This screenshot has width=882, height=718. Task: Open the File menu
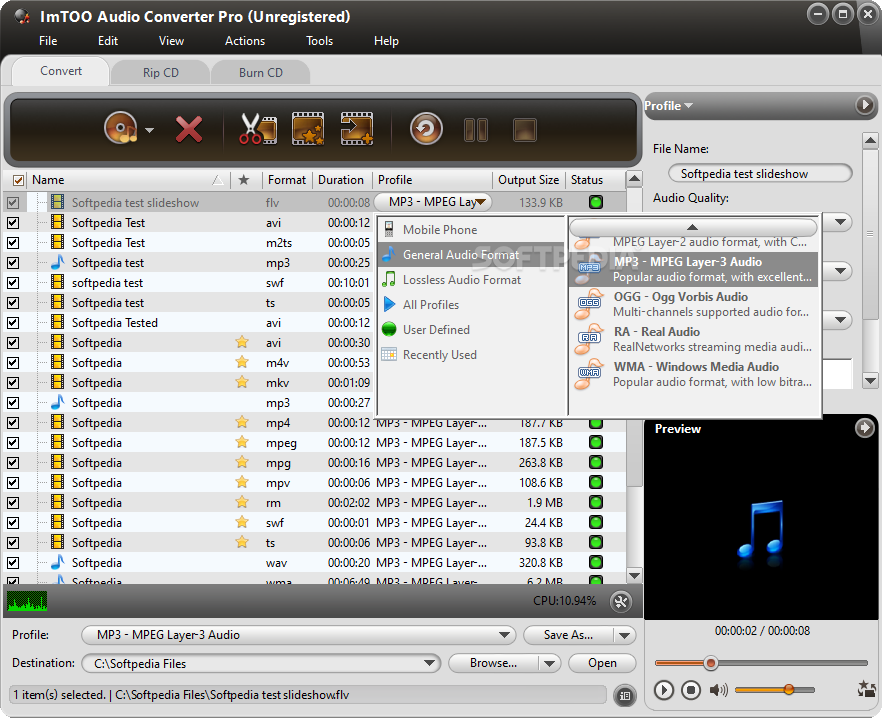point(48,41)
